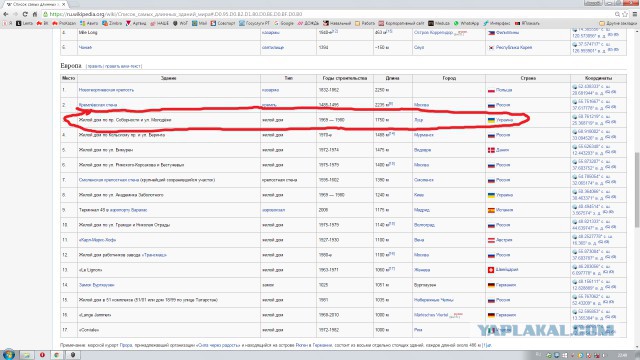The width and height of the screenshot is (640, 360).
Task: Open the аэровокзал type link
Action: pyautogui.click(x=273, y=210)
